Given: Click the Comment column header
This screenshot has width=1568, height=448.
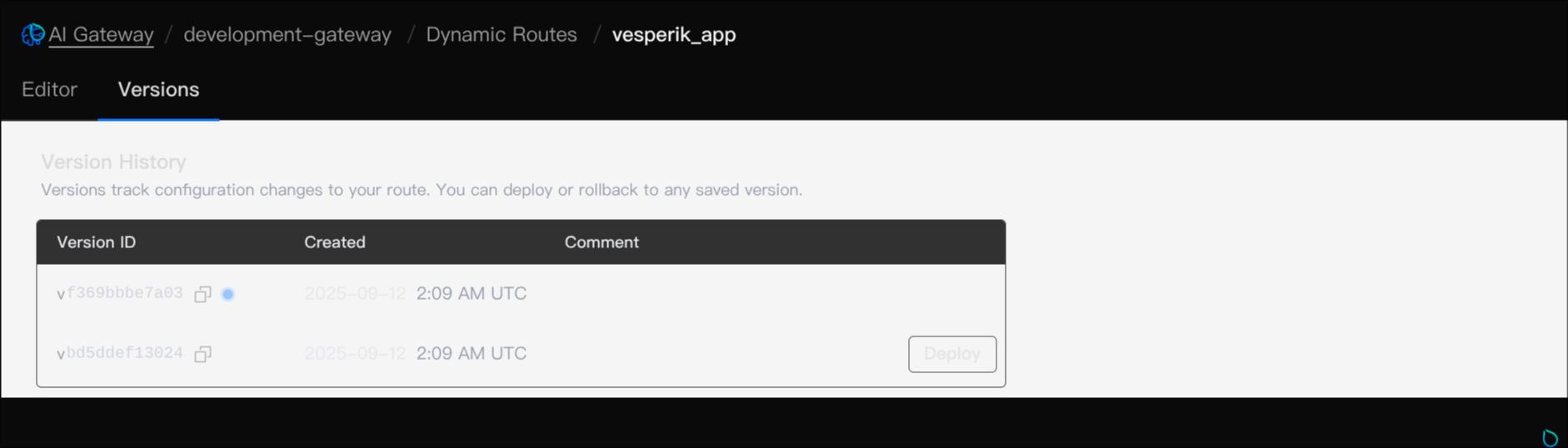Looking at the screenshot, I should pos(602,242).
